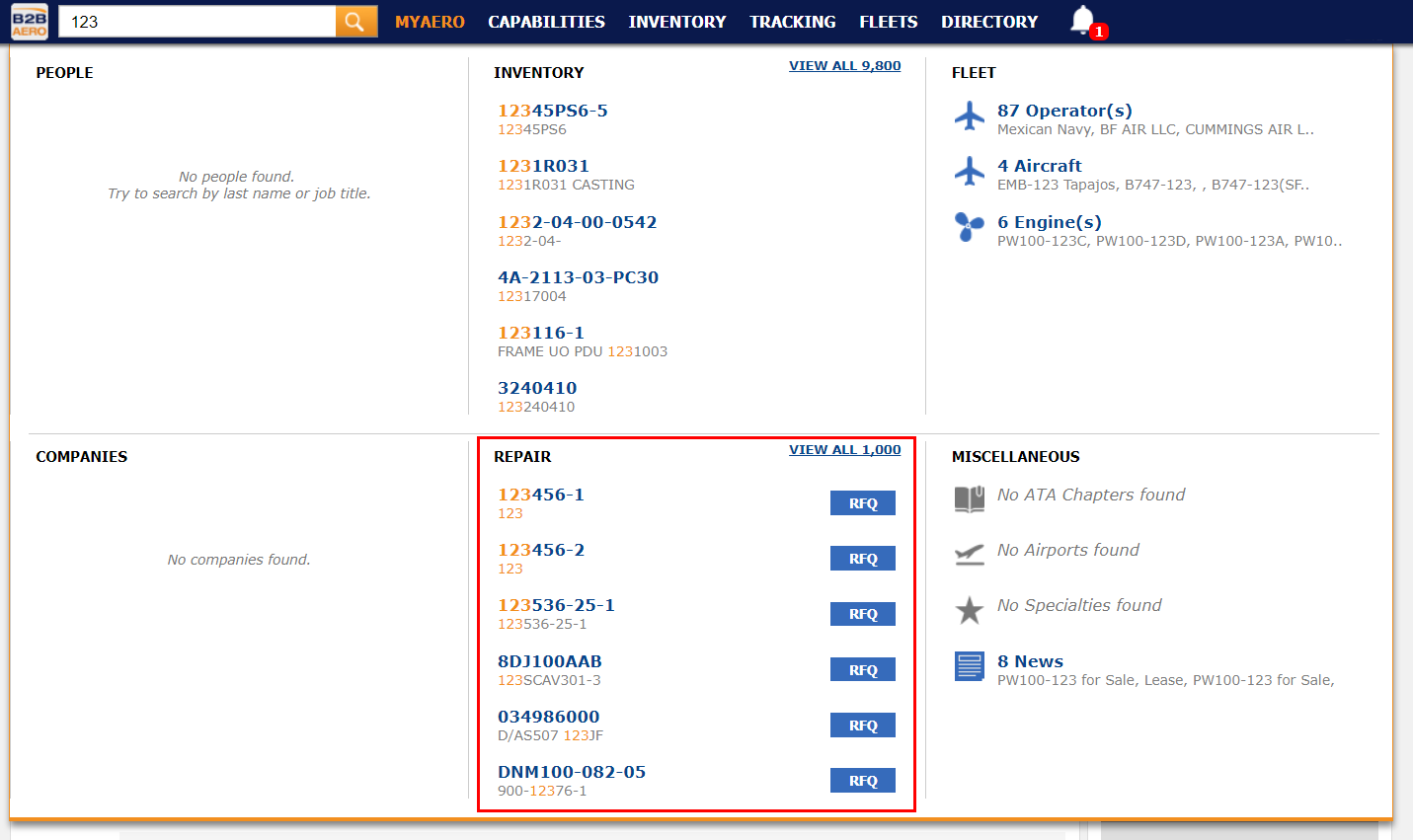
Task: Click the RFQ button for DNM100-082-05
Action: [863, 781]
